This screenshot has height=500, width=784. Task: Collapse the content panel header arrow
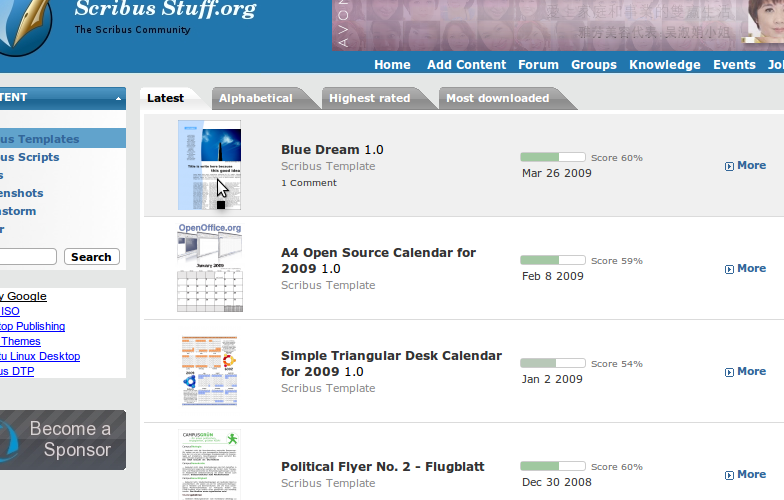pos(118,98)
